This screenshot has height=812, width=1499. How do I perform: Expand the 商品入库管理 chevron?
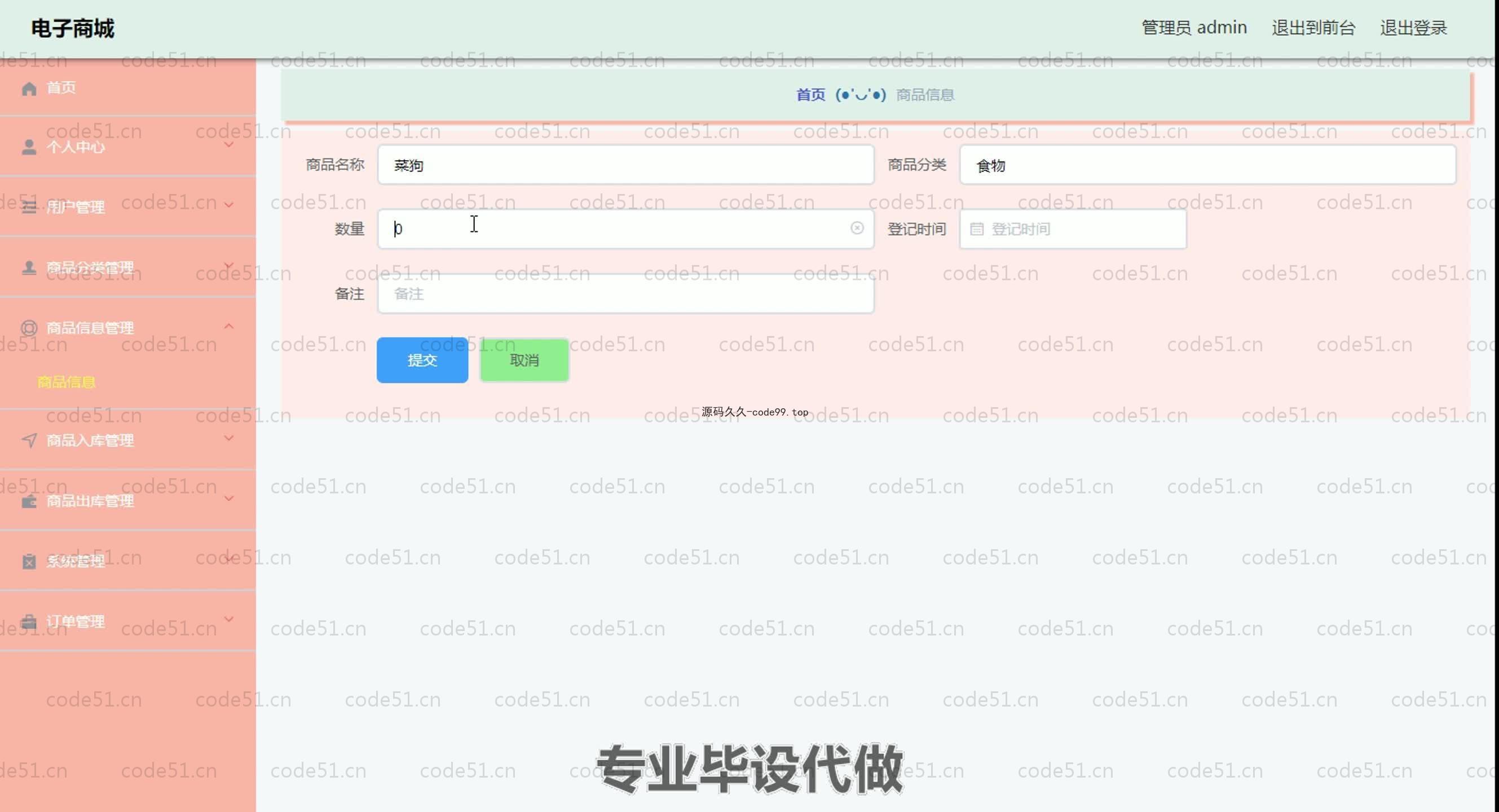pyautogui.click(x=230, y=438)
